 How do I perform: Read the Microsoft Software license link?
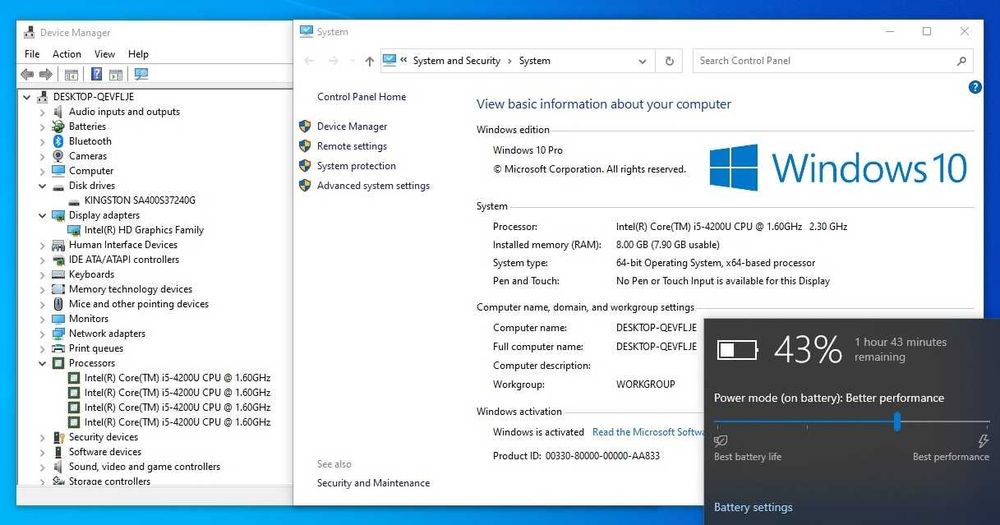point(648,432)
